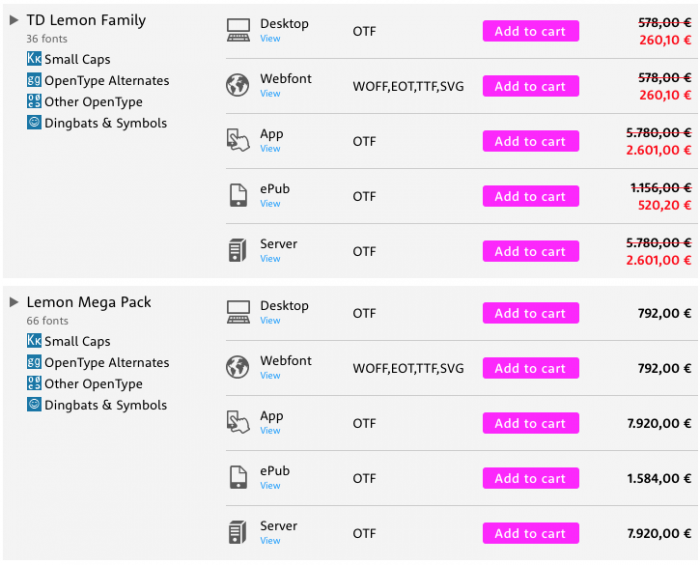Click the Desktop laptop icon for TD Lemon Family
Image resolution: width=700 pixels, height=565 pixels.
tap(238, 31)
